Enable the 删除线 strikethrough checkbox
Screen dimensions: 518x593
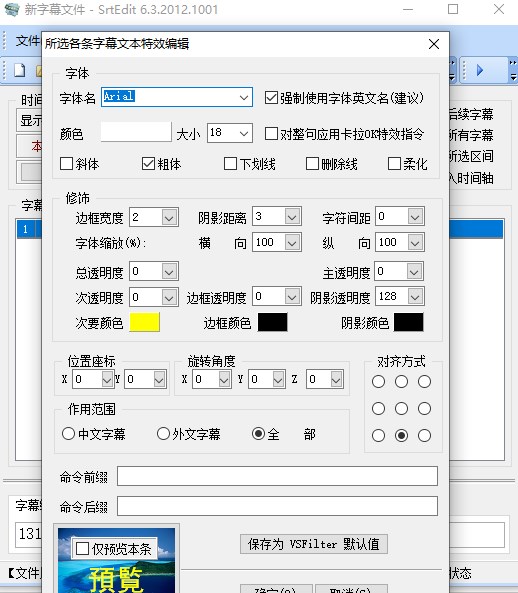pyautogui.click(x=312, y=164)
